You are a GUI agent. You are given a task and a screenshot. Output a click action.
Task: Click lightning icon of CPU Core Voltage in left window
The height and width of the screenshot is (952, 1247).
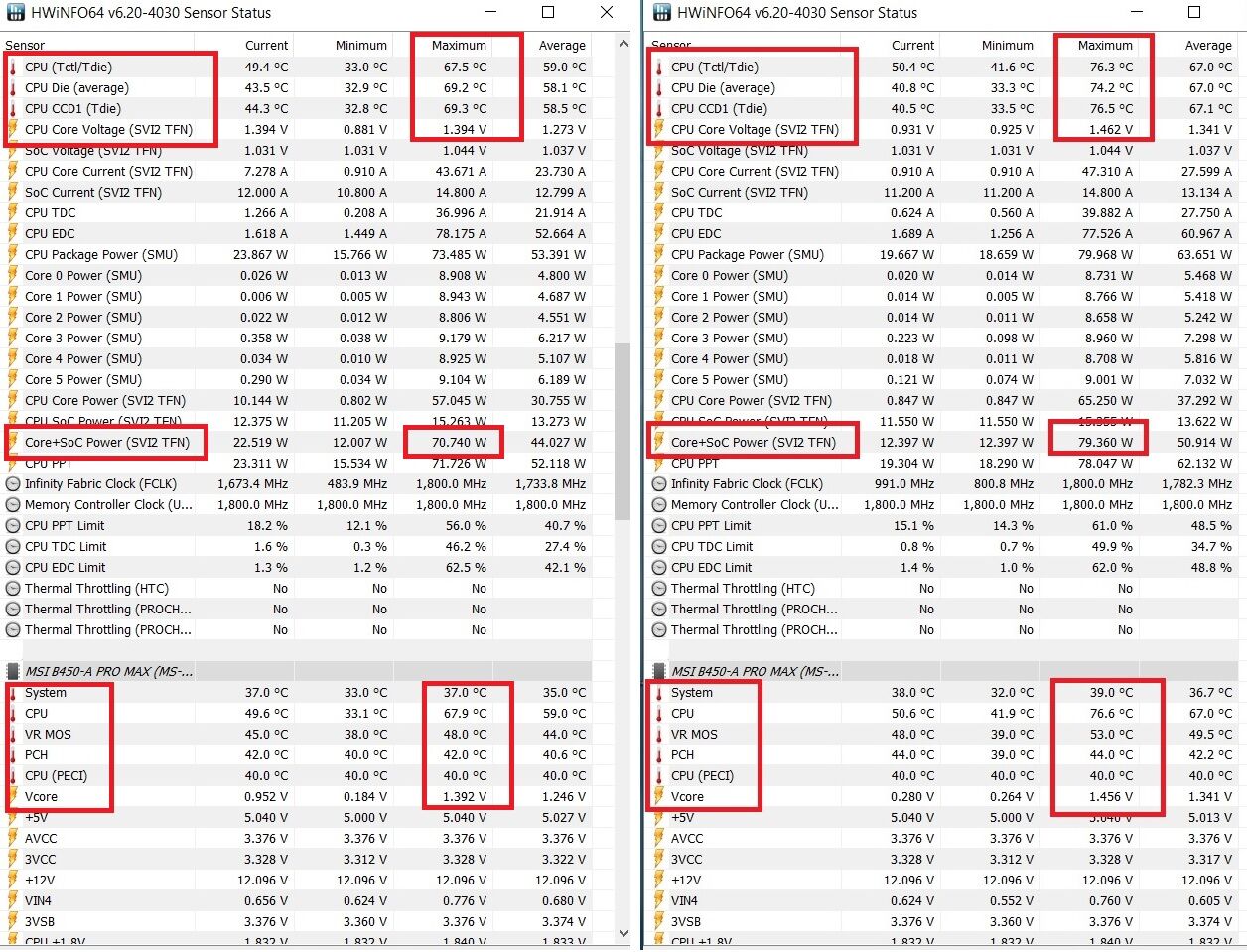[13, 130]
